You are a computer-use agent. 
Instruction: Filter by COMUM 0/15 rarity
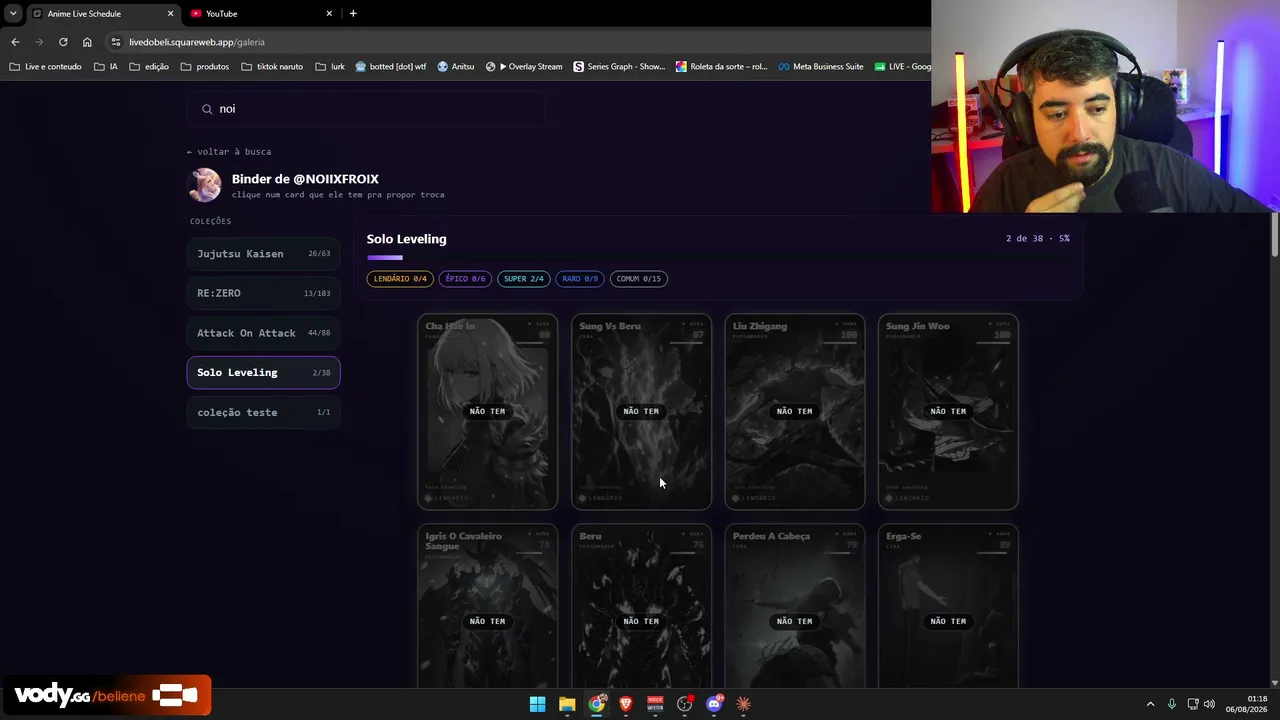coord(639,279)
